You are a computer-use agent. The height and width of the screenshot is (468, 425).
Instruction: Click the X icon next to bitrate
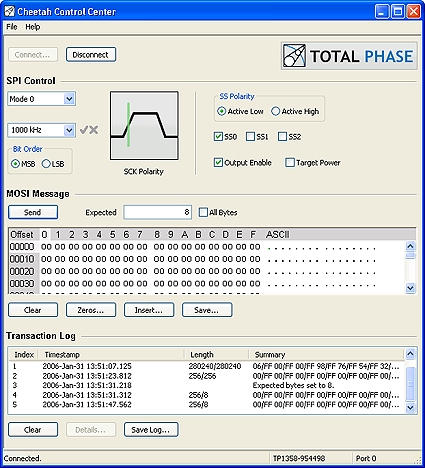point(94,130)
